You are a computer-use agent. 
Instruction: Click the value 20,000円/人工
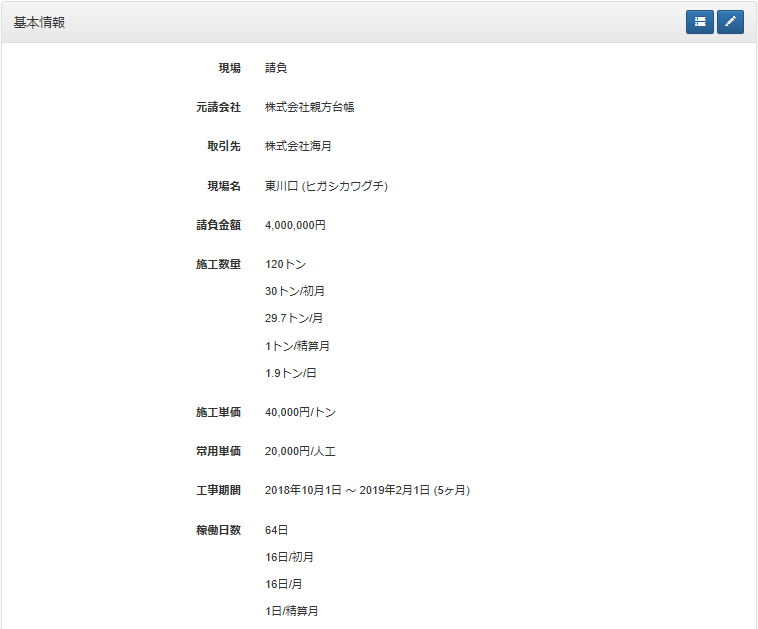pyautogui.click(x=300, y=451)
